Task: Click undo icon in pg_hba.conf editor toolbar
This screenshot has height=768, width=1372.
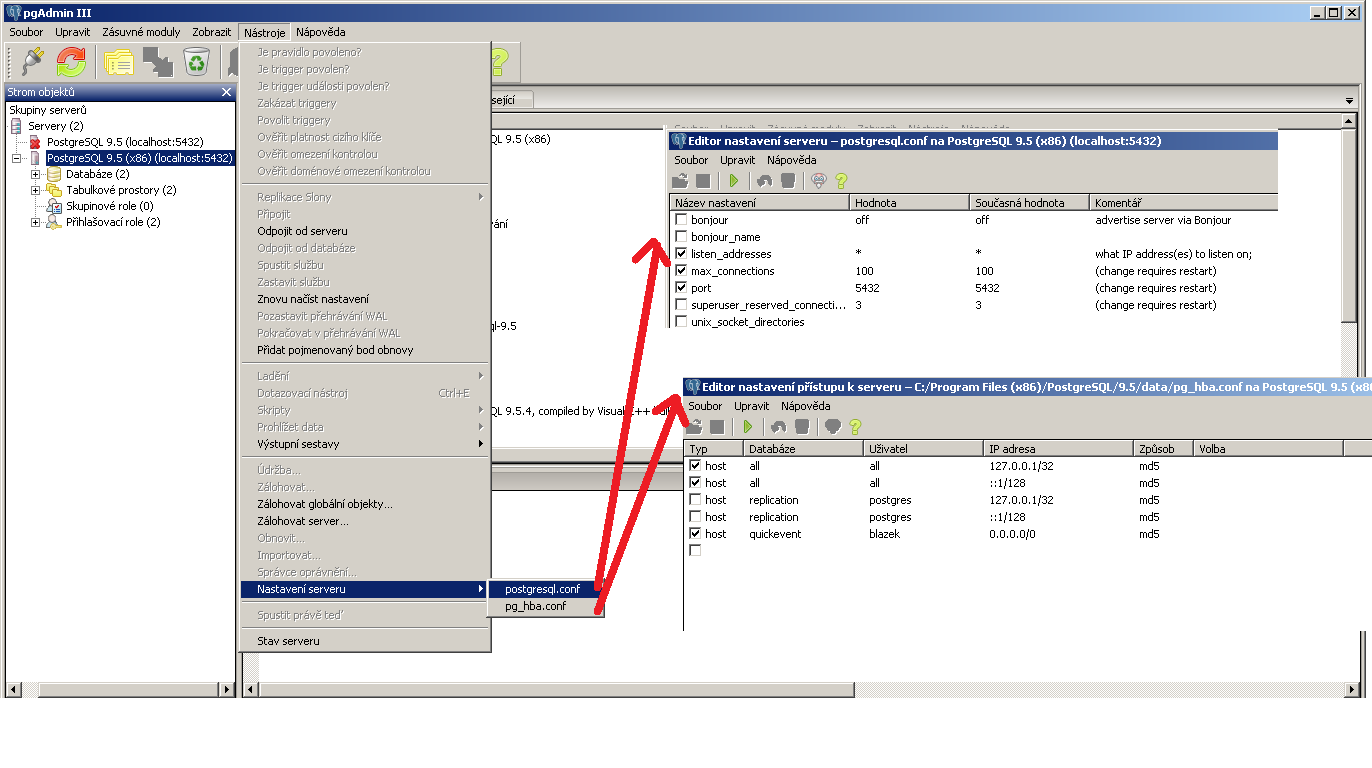Action: [x=779, y=427]
